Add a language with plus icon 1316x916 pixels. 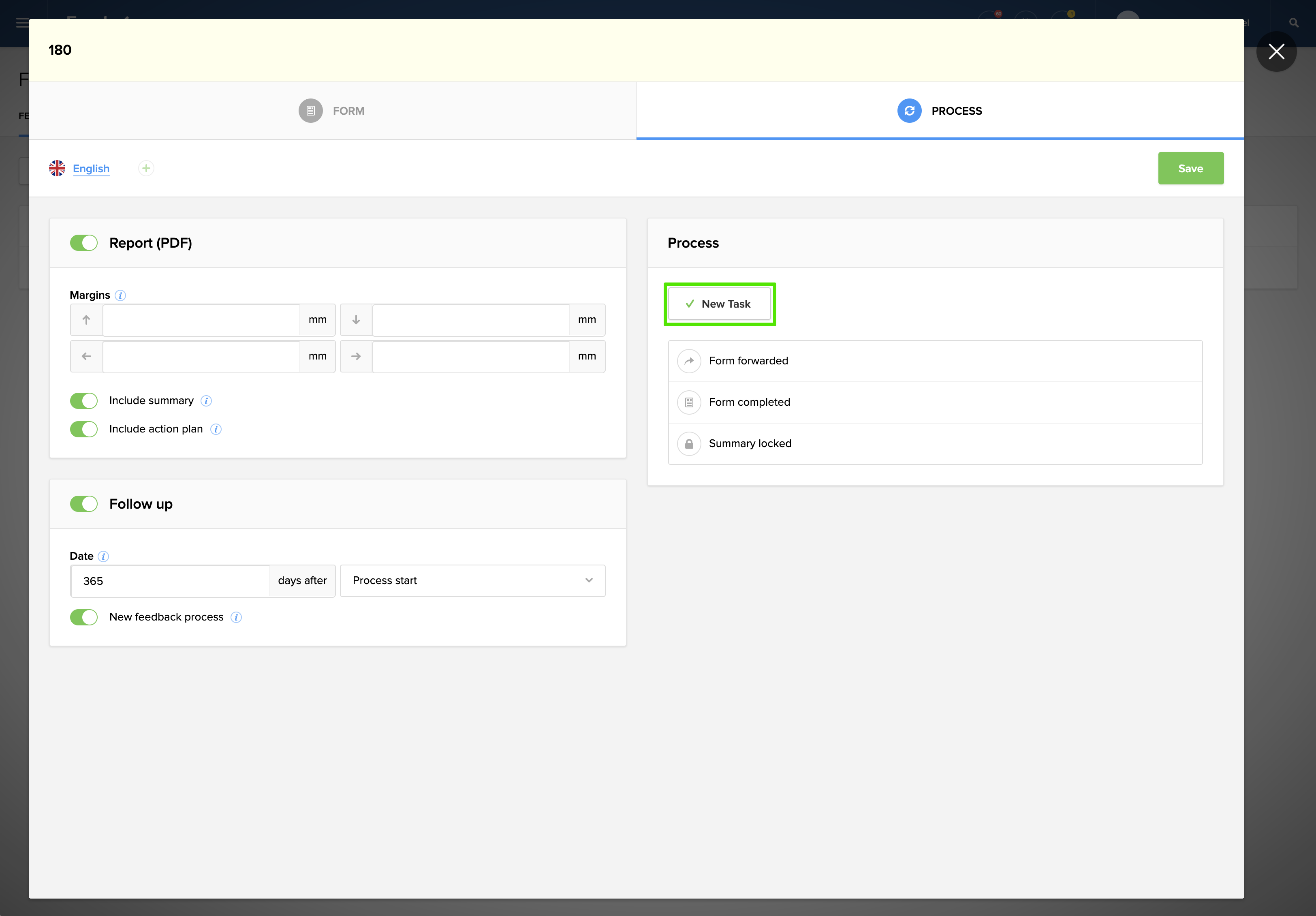coord(146,169)
